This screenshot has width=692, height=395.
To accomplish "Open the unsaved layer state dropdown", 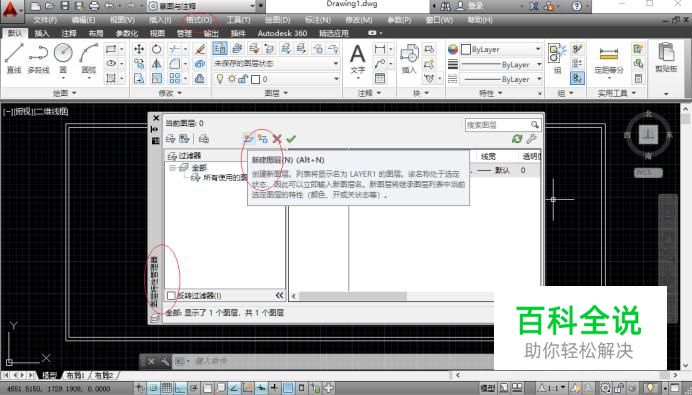I will point(276,64).
